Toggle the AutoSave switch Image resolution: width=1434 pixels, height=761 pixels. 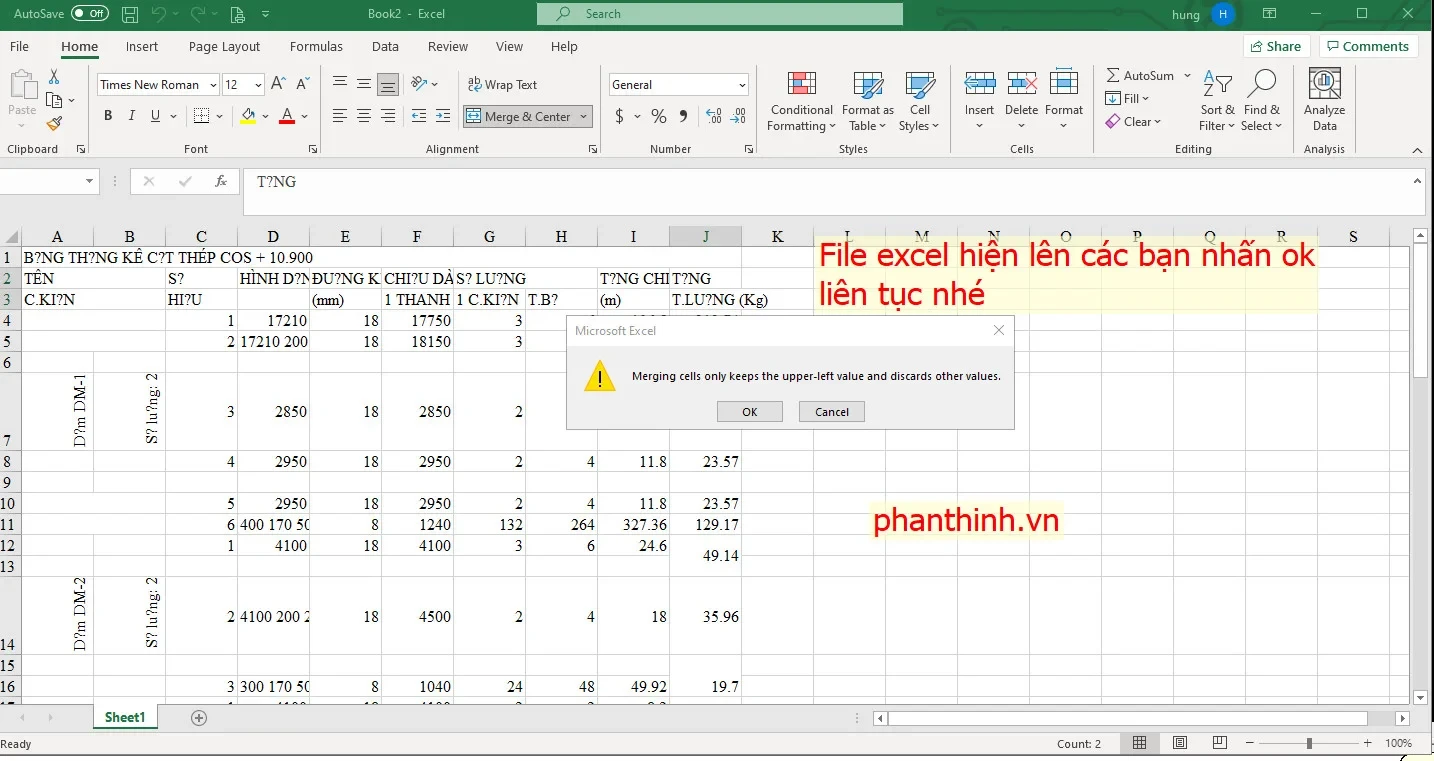tap(91, 14)
